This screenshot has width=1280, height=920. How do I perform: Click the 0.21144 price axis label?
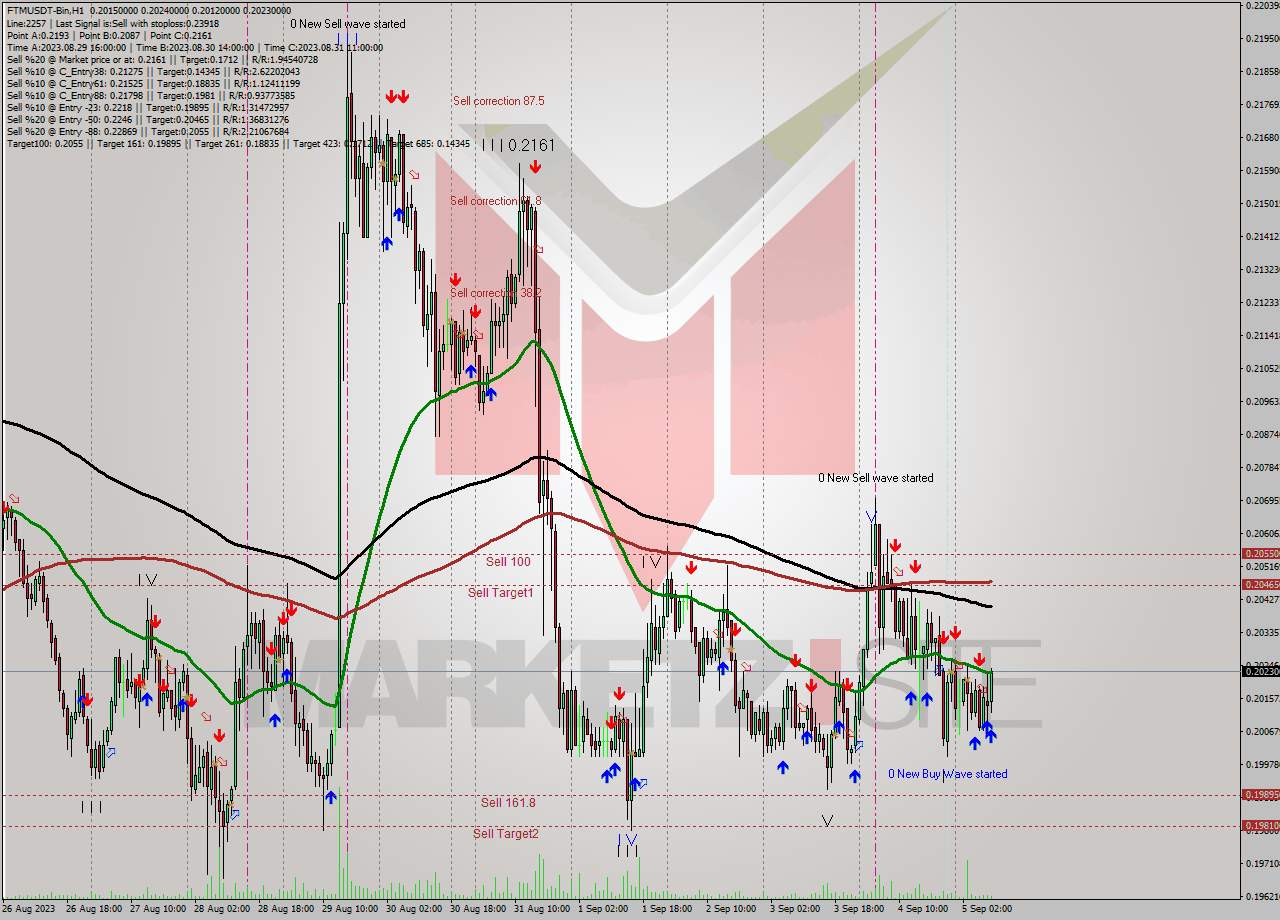point(1264,335)
